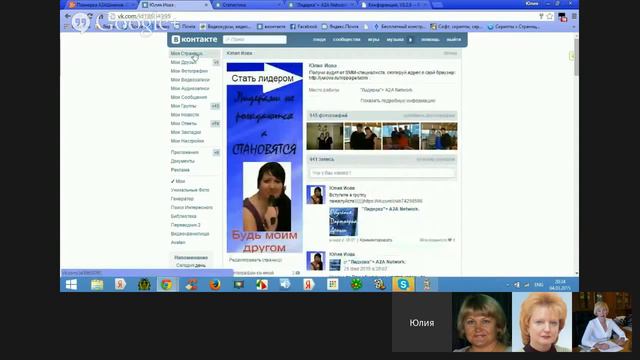
Task: Open Мои Ответы in left menu
Action: (x=183, y=124)
